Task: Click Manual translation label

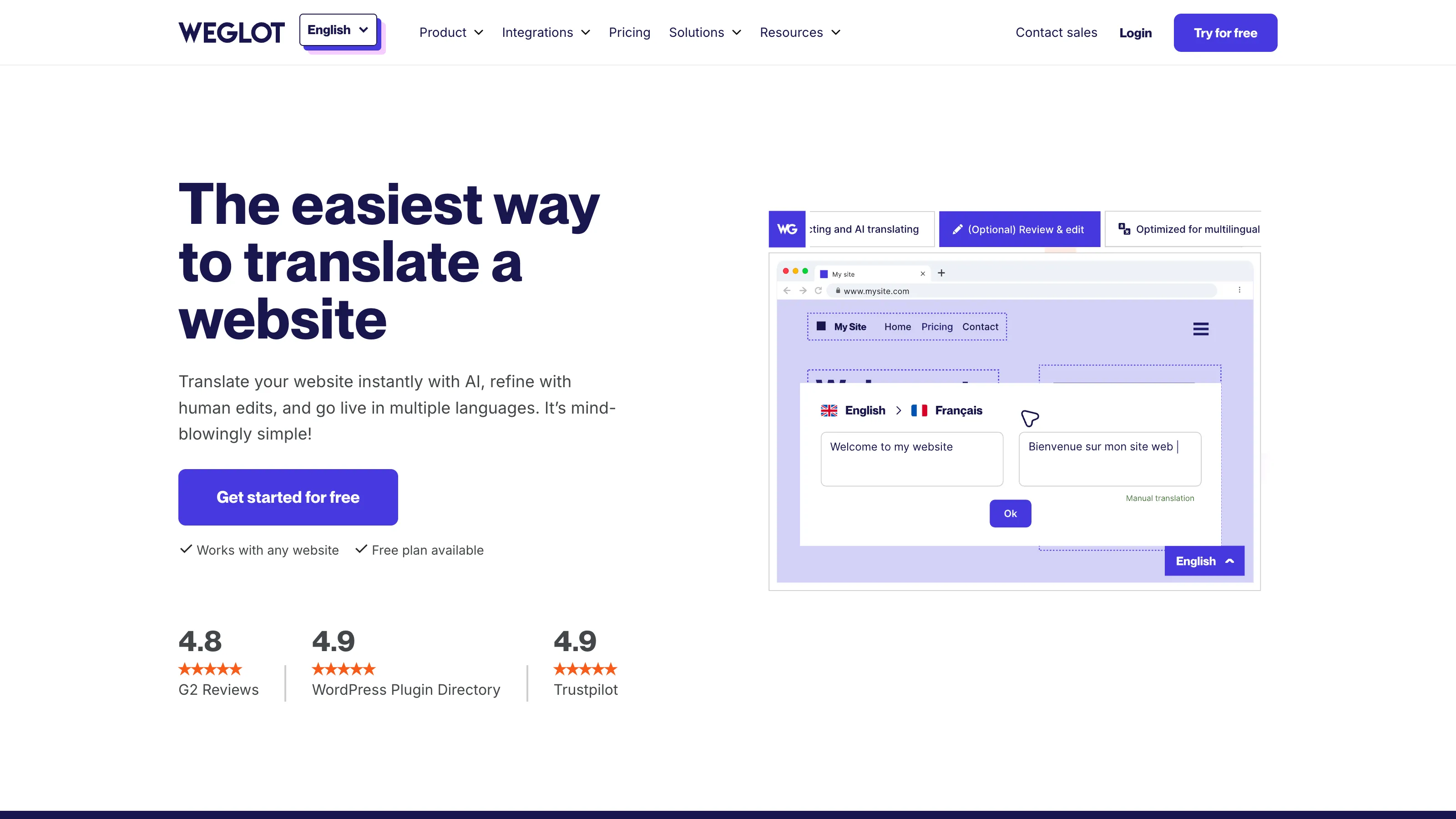Action: [1160, 498]
